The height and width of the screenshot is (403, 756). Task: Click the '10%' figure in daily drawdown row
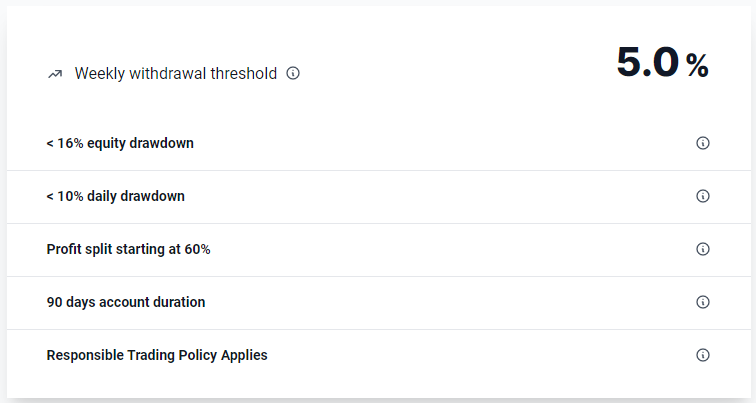pos(70,196)
